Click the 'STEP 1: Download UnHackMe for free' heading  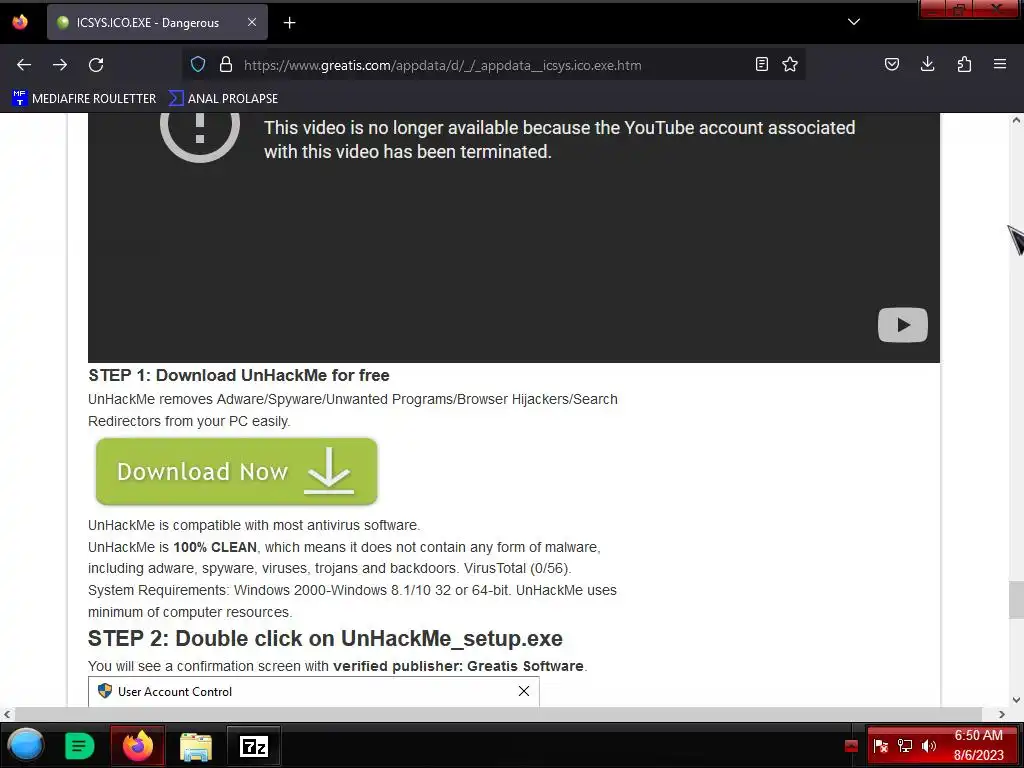click(239, 376)
